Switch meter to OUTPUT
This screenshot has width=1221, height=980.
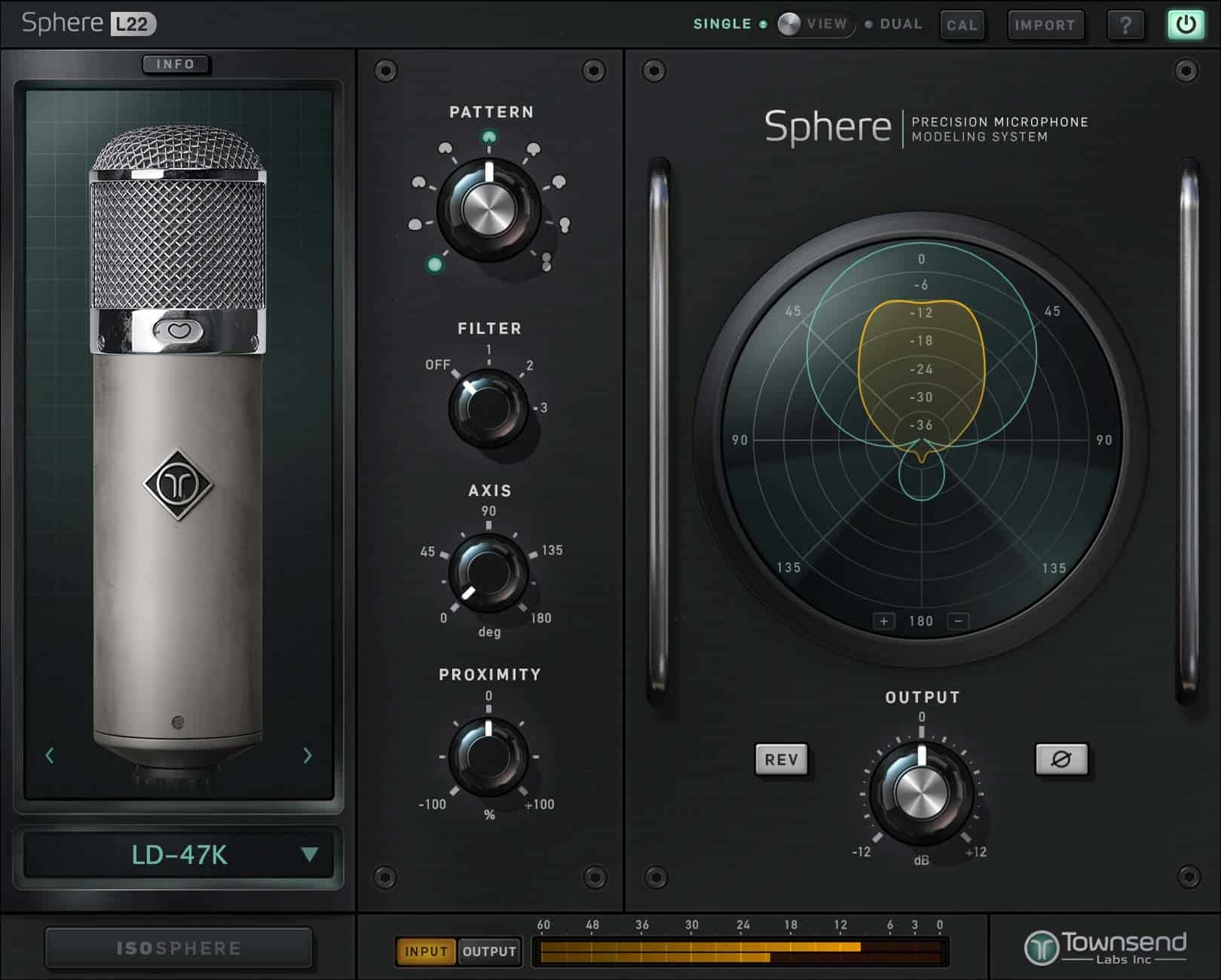[489, 951]
